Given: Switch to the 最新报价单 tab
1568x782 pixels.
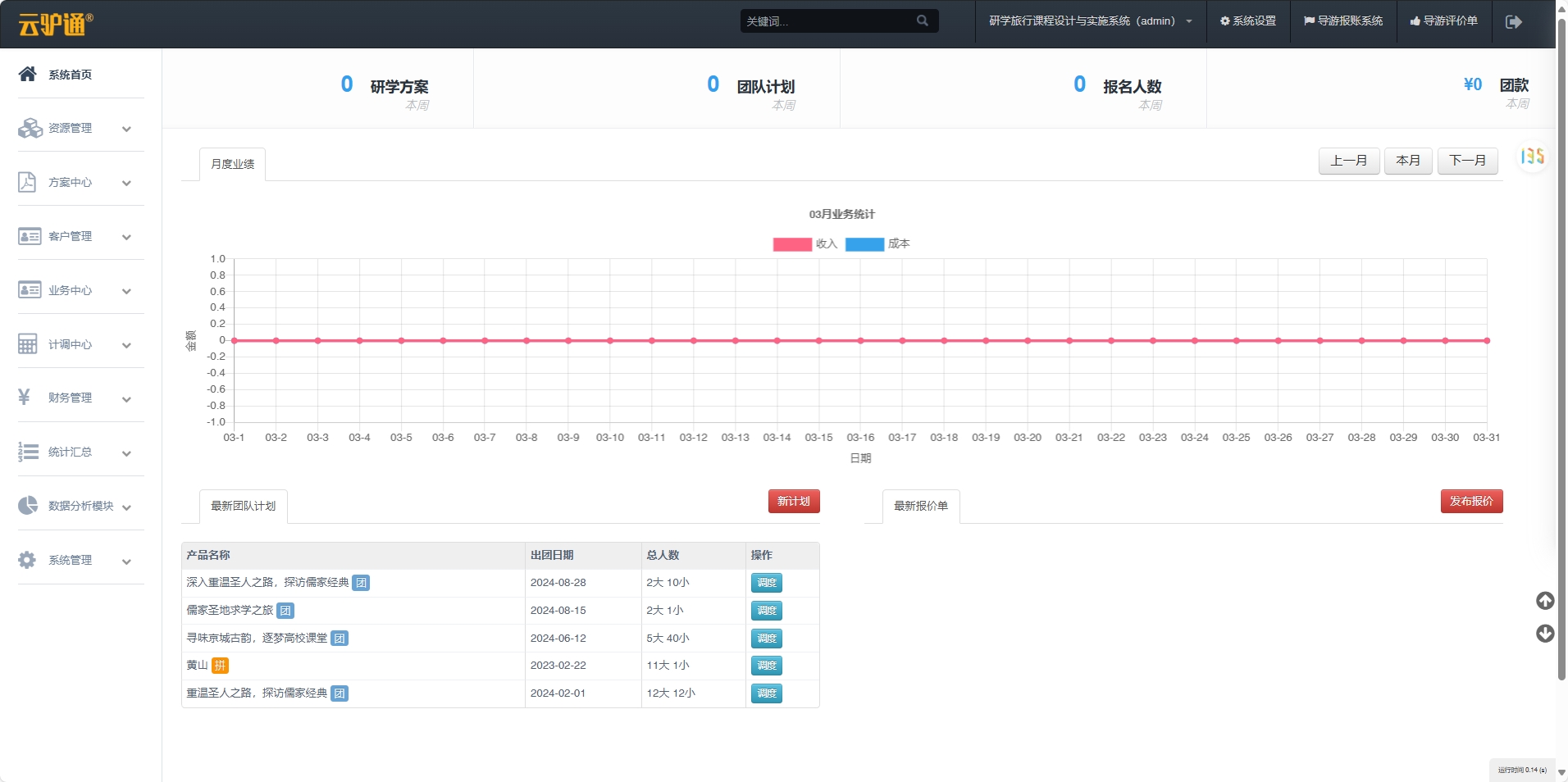Looking at the screenshot, I should 920,507.
